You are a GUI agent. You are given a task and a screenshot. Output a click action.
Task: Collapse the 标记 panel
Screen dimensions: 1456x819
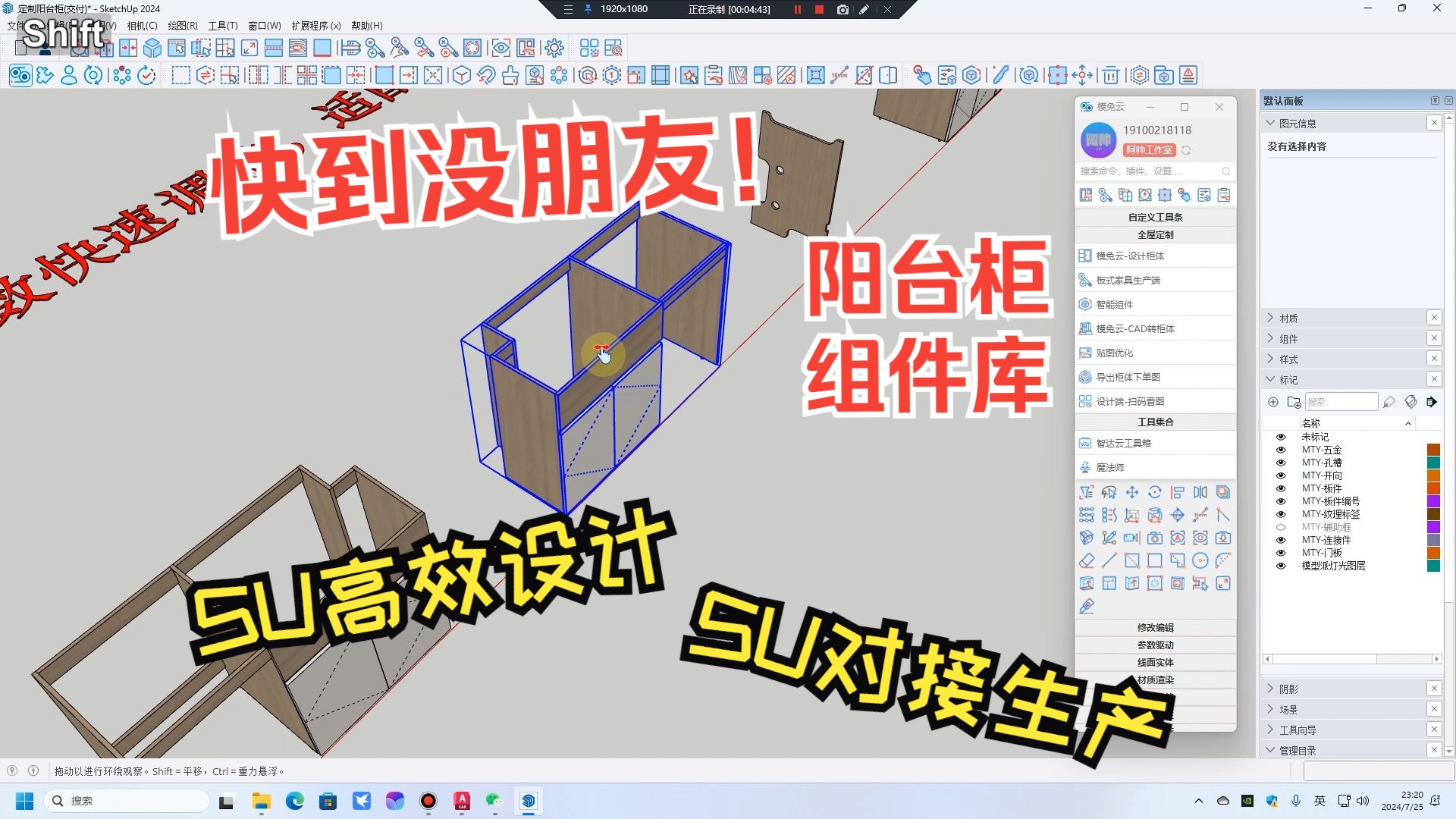click(x=1270, y=379)
